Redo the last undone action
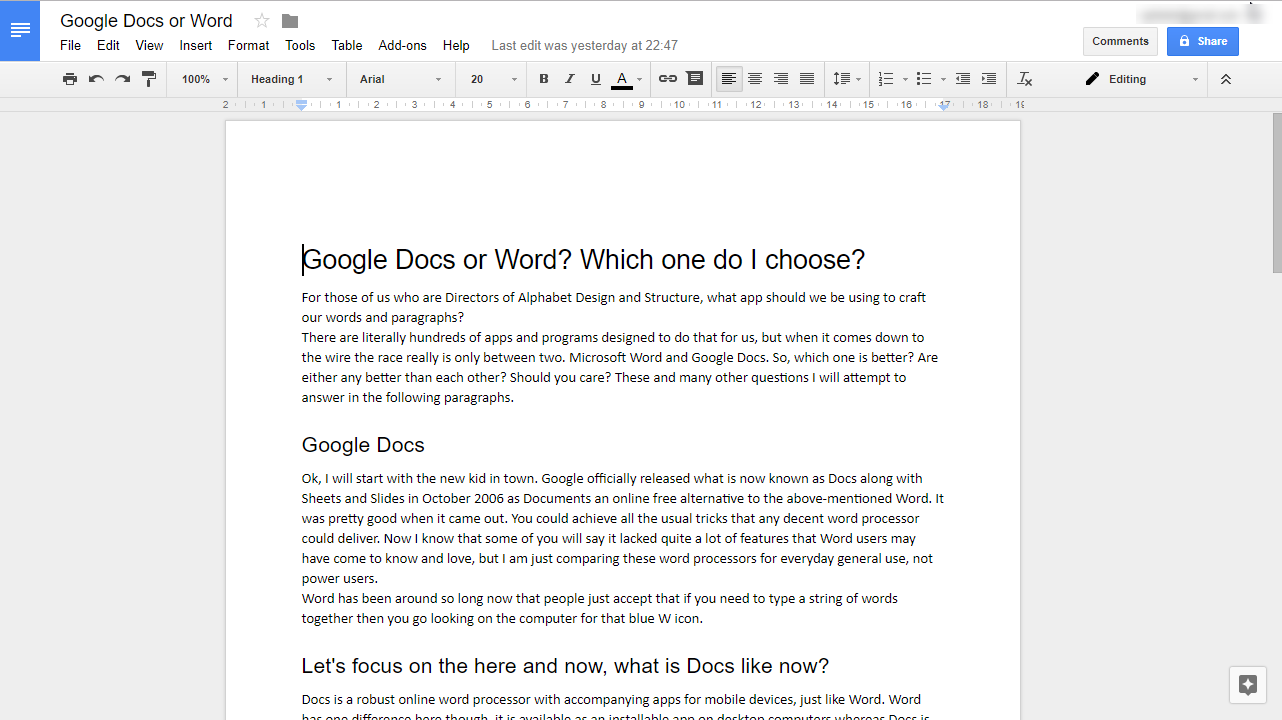This screenshot has height=720, width=1282. pos(122,79)
